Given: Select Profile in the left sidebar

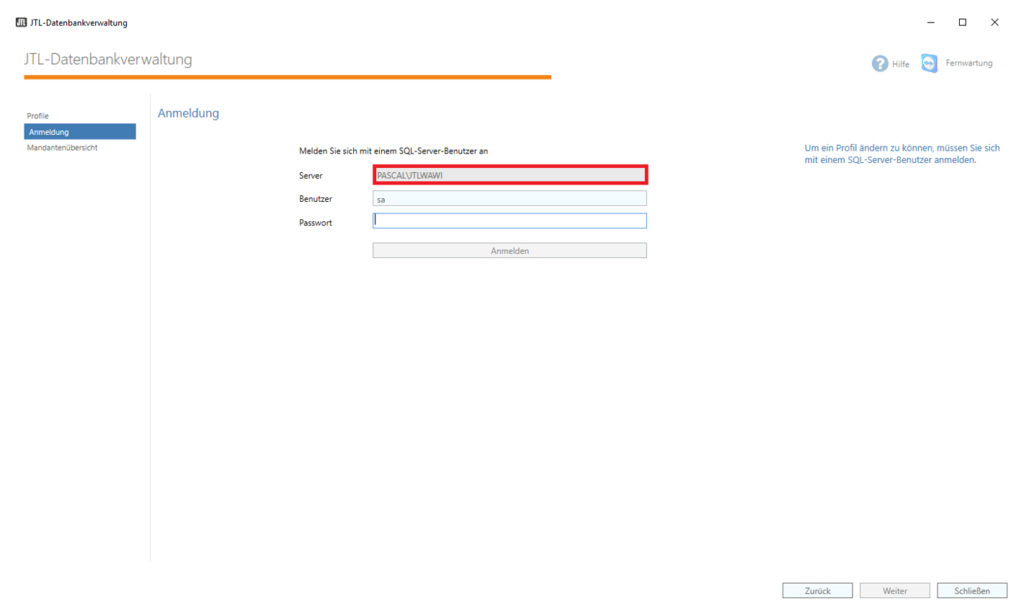Looking at the screenshot, I should pos(38,116).
